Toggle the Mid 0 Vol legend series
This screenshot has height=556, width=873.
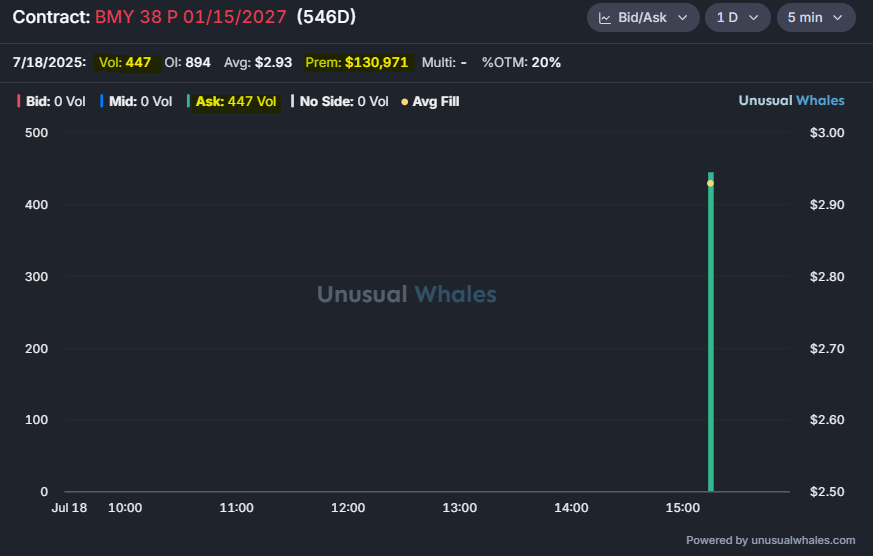[136, 101]
